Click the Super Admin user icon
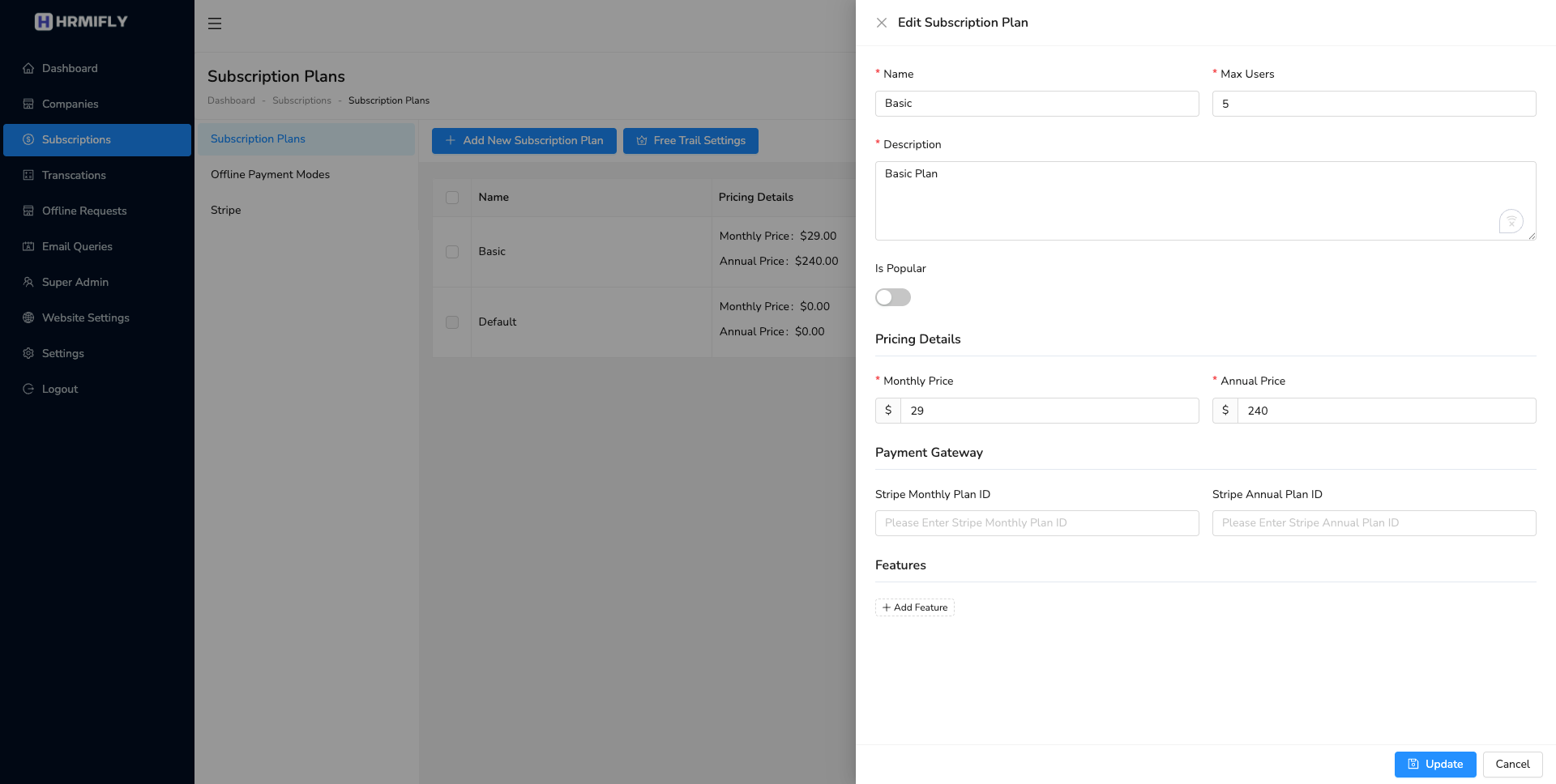The width and height of the screenshot is (1556, 784). [28, 283]
